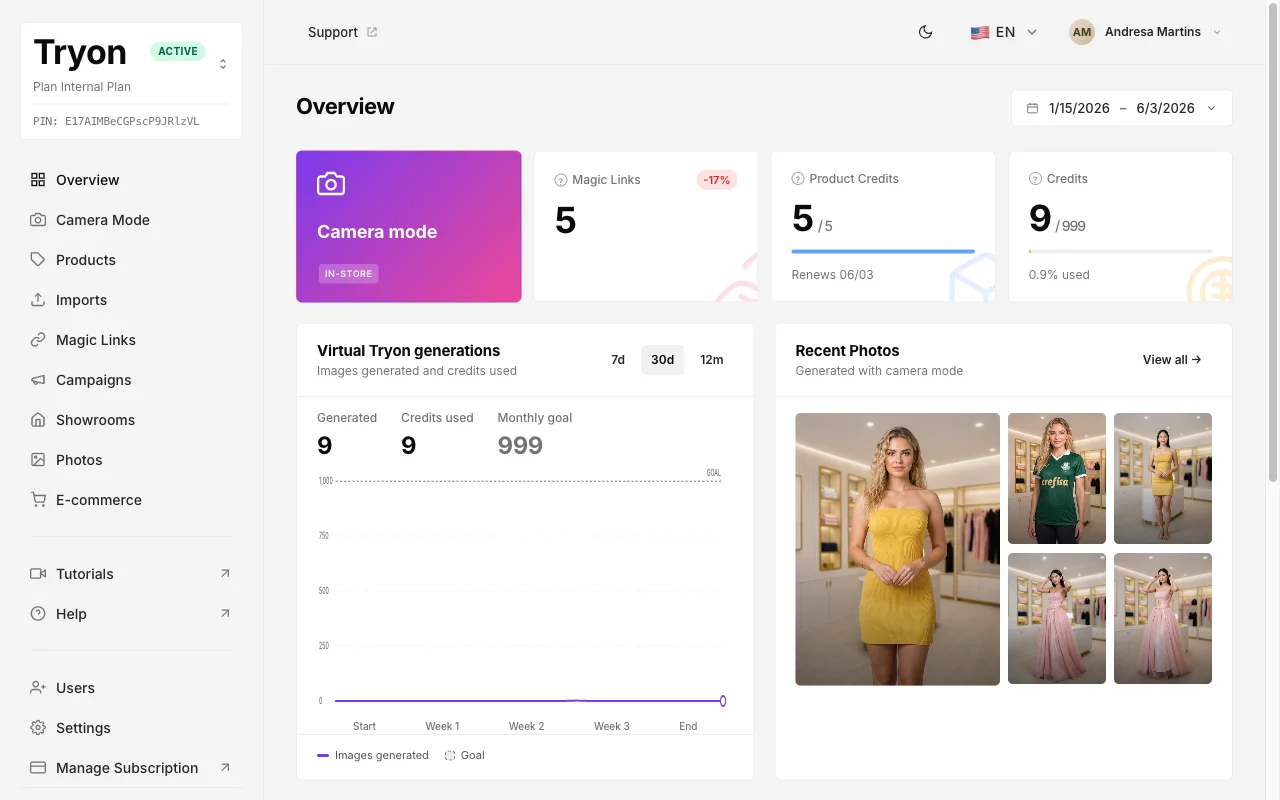Open the large yellow dress photo
Viewport: 1280px width, 800px height.
897,549
